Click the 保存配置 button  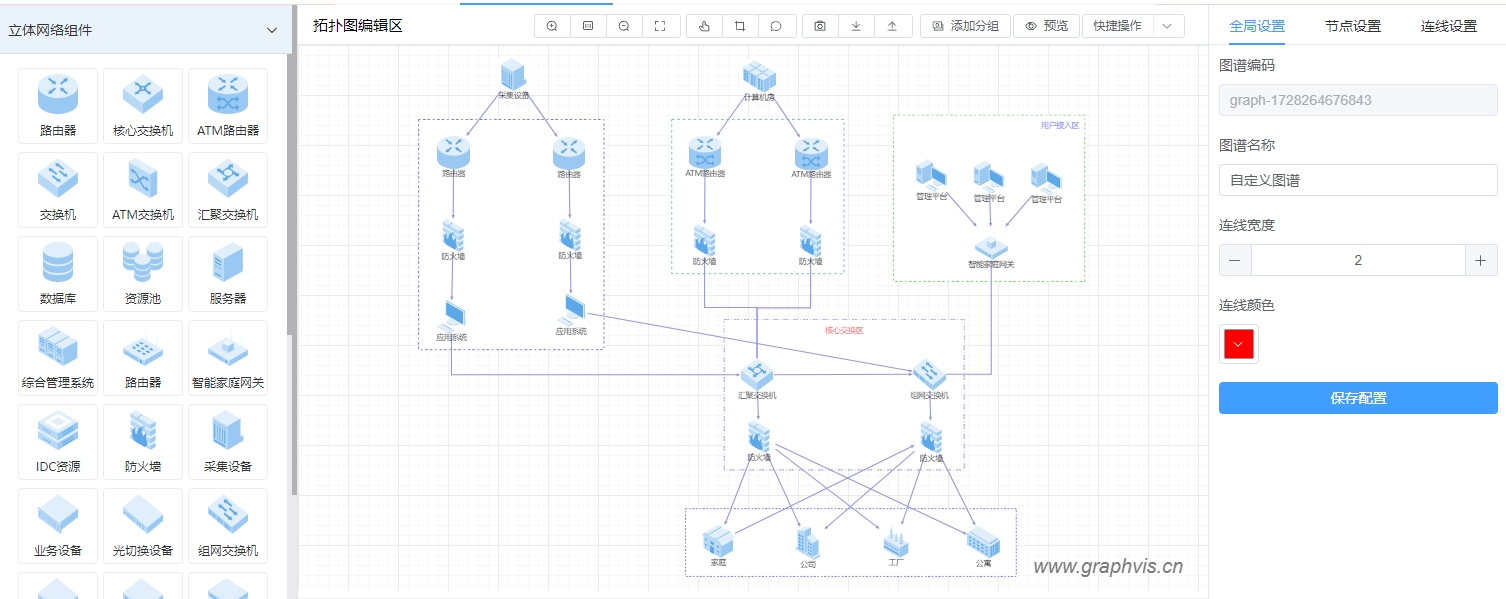click(1358, 398)
